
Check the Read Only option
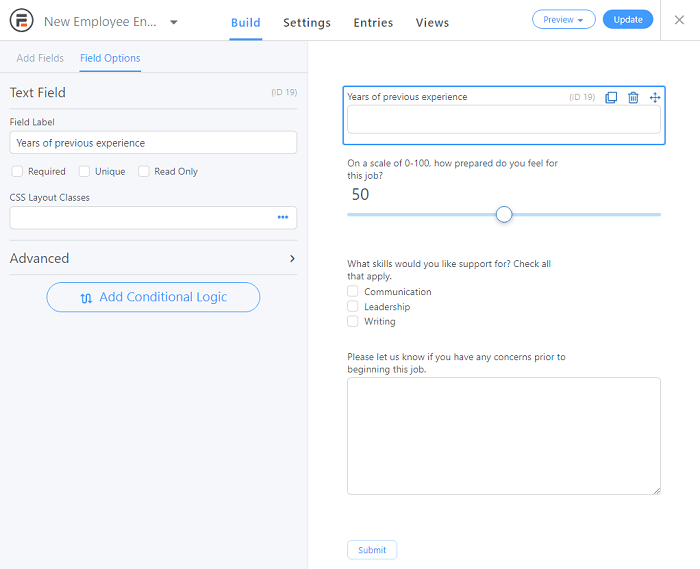pyautogui.click(x=143, y=171)
